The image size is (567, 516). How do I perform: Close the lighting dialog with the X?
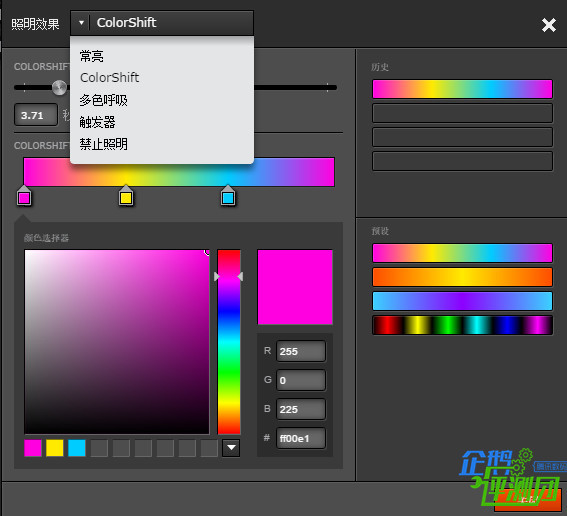pyautogui.click(x=549, y=25)
